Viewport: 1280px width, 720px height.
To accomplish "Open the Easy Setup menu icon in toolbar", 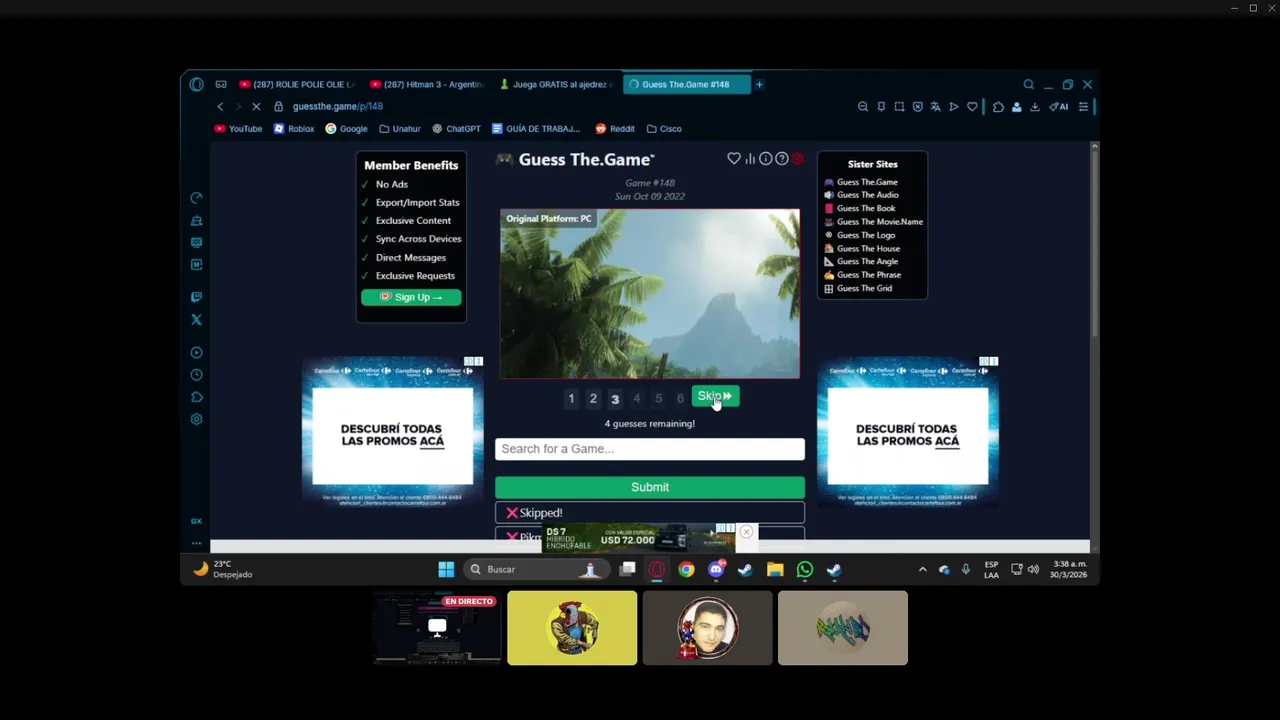I will 1083,107.
